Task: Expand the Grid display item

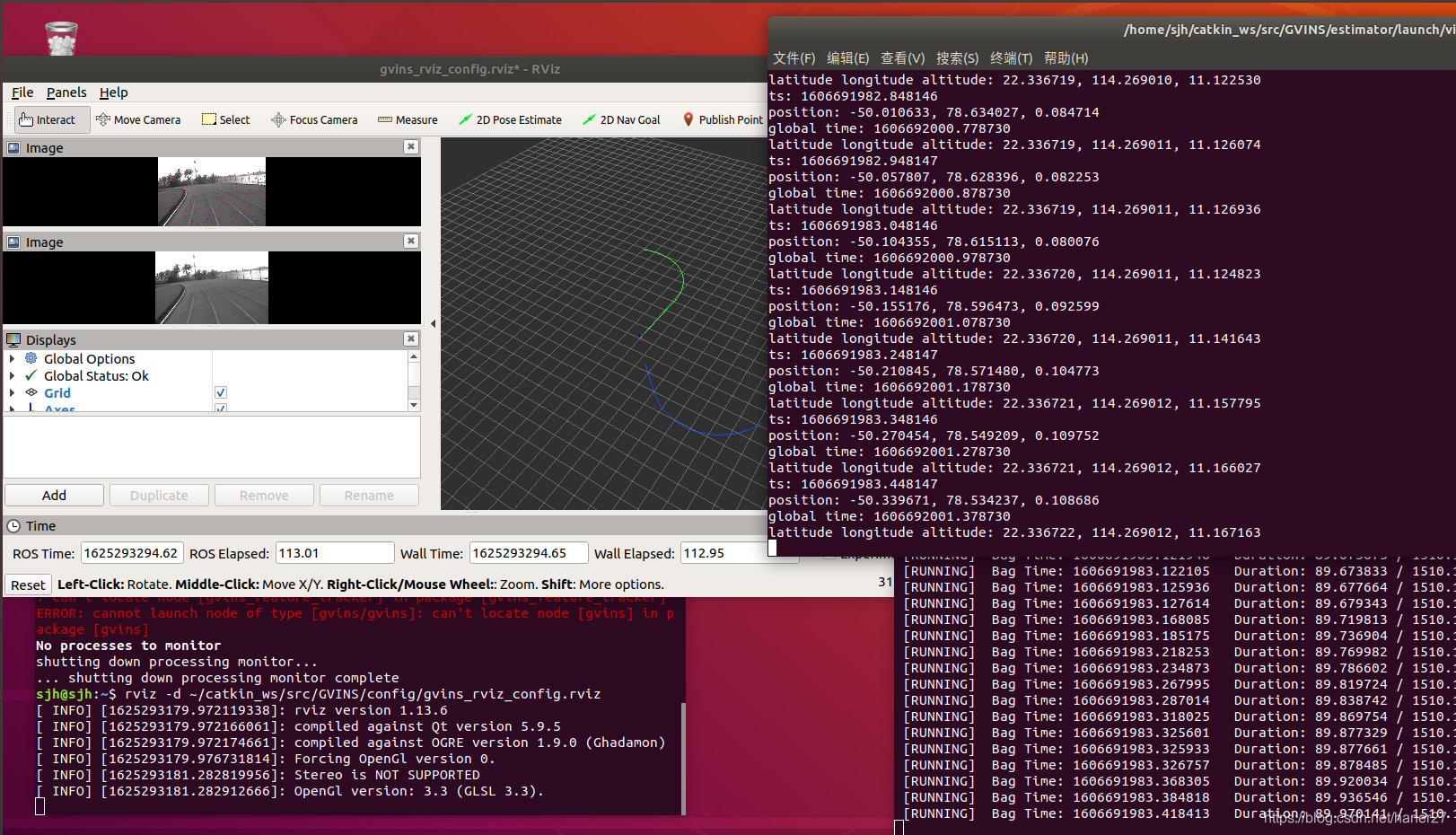Action: pos(12,393)
